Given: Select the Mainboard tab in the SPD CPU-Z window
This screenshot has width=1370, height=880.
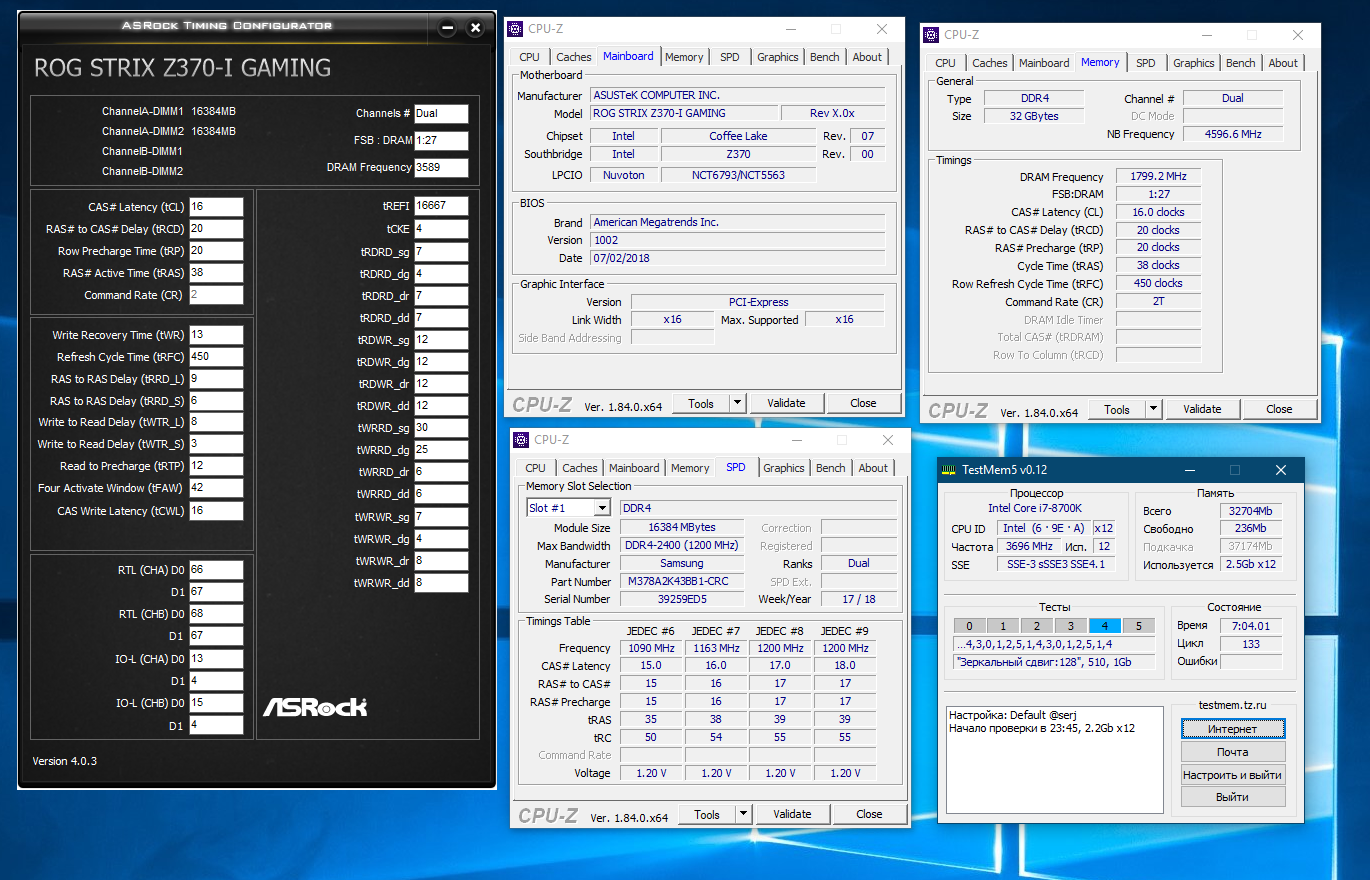Looking at the screenshot, I should tap(634, 468).
